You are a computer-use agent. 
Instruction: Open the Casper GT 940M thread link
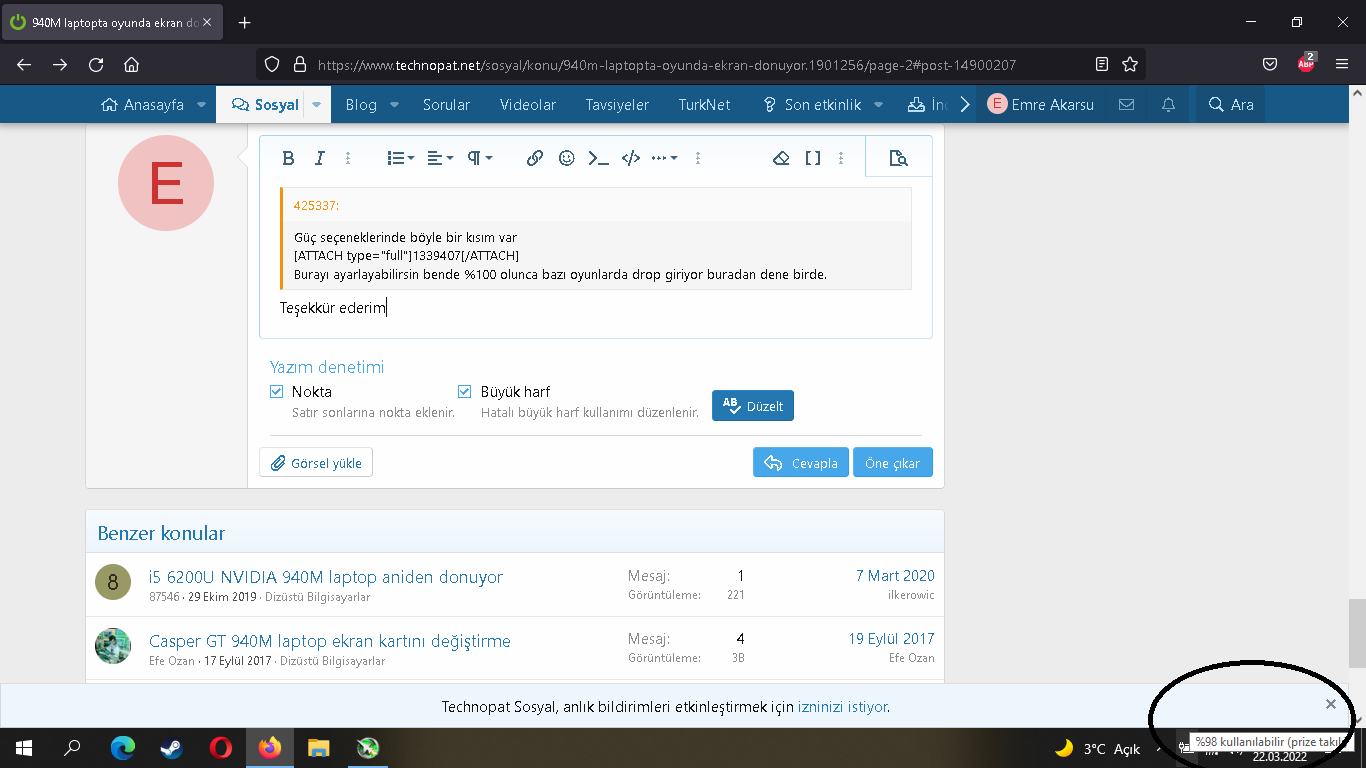point(330,641)
